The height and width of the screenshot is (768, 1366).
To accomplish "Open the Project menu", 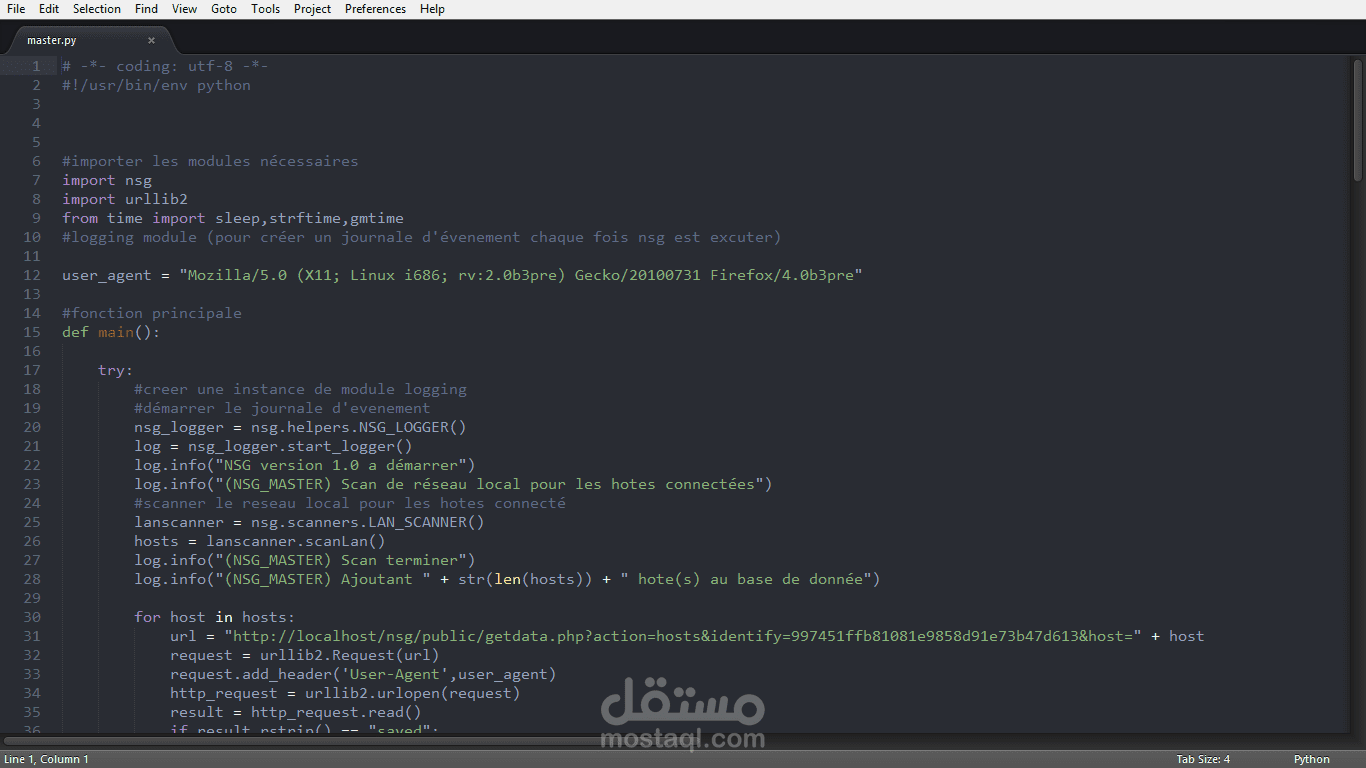I will click(312, 9).
